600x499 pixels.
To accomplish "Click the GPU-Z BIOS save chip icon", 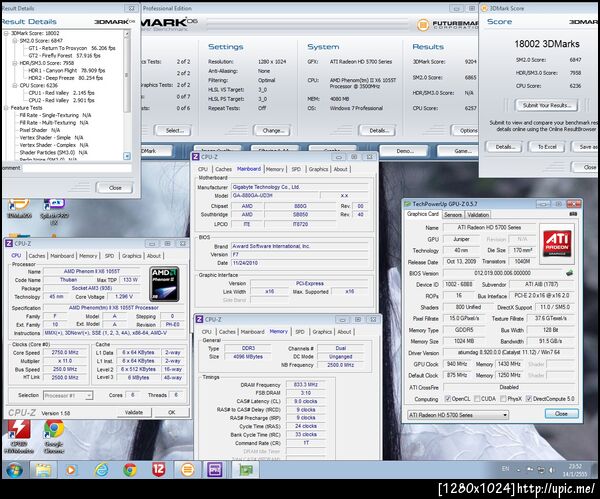I will pyautogui.click(x=568, y=272).
